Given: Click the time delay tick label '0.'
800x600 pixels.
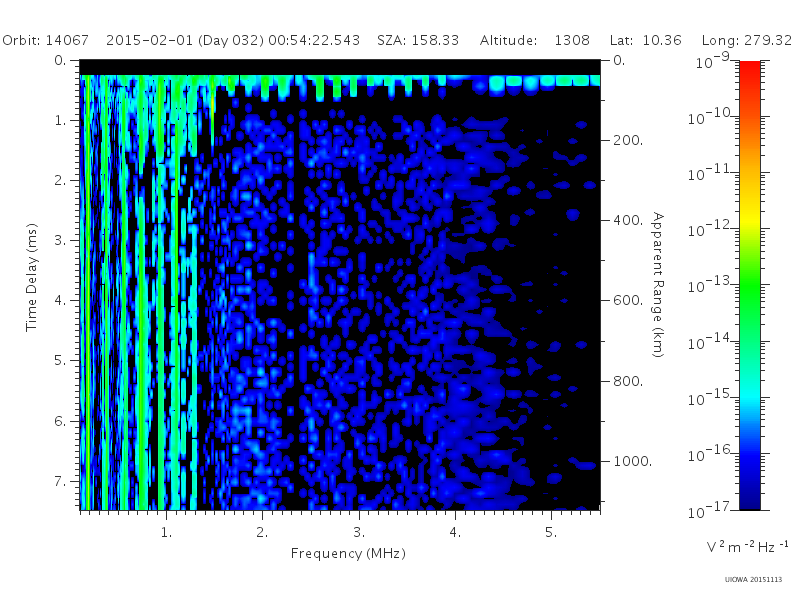Looking at the screenshot, I should tap(61, 61).
